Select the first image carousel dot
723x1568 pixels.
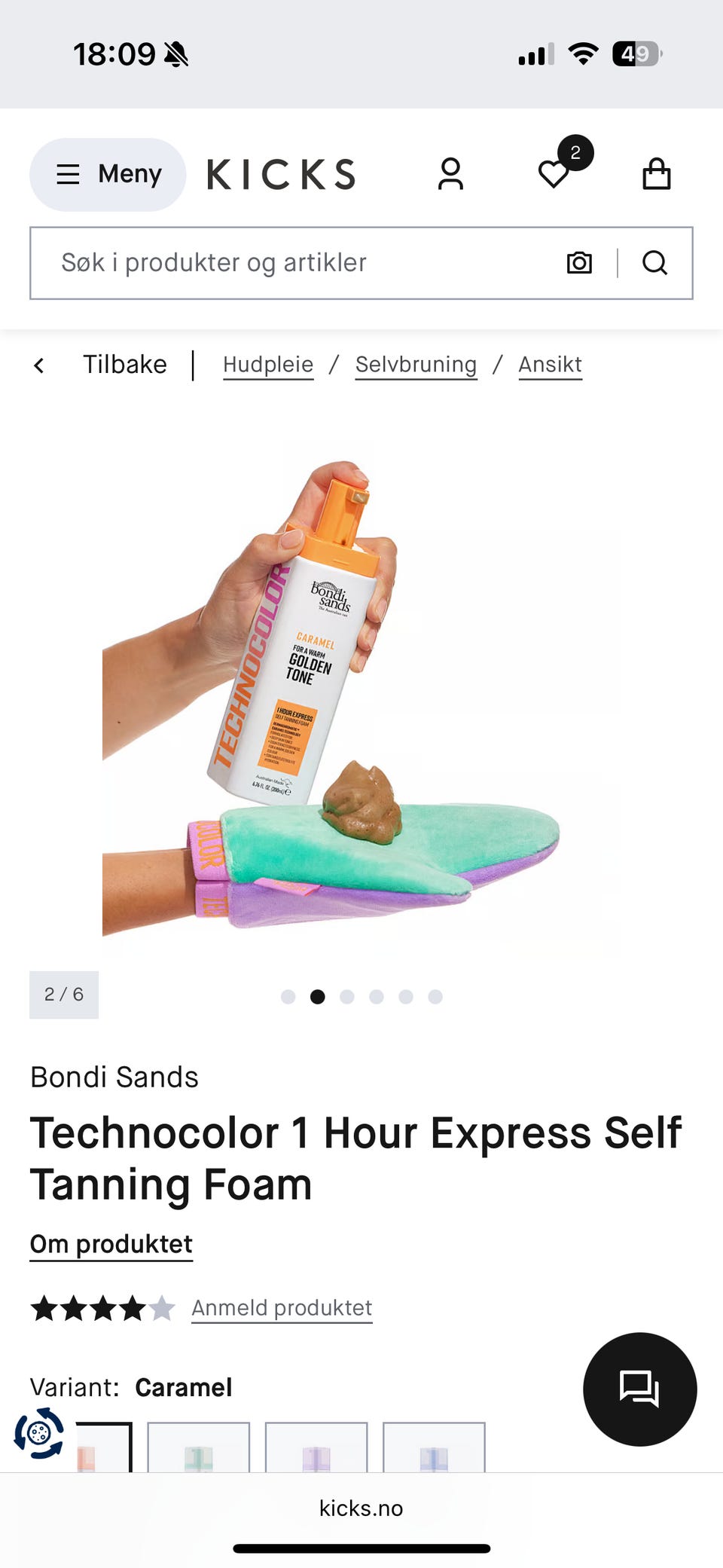point(288,997)
